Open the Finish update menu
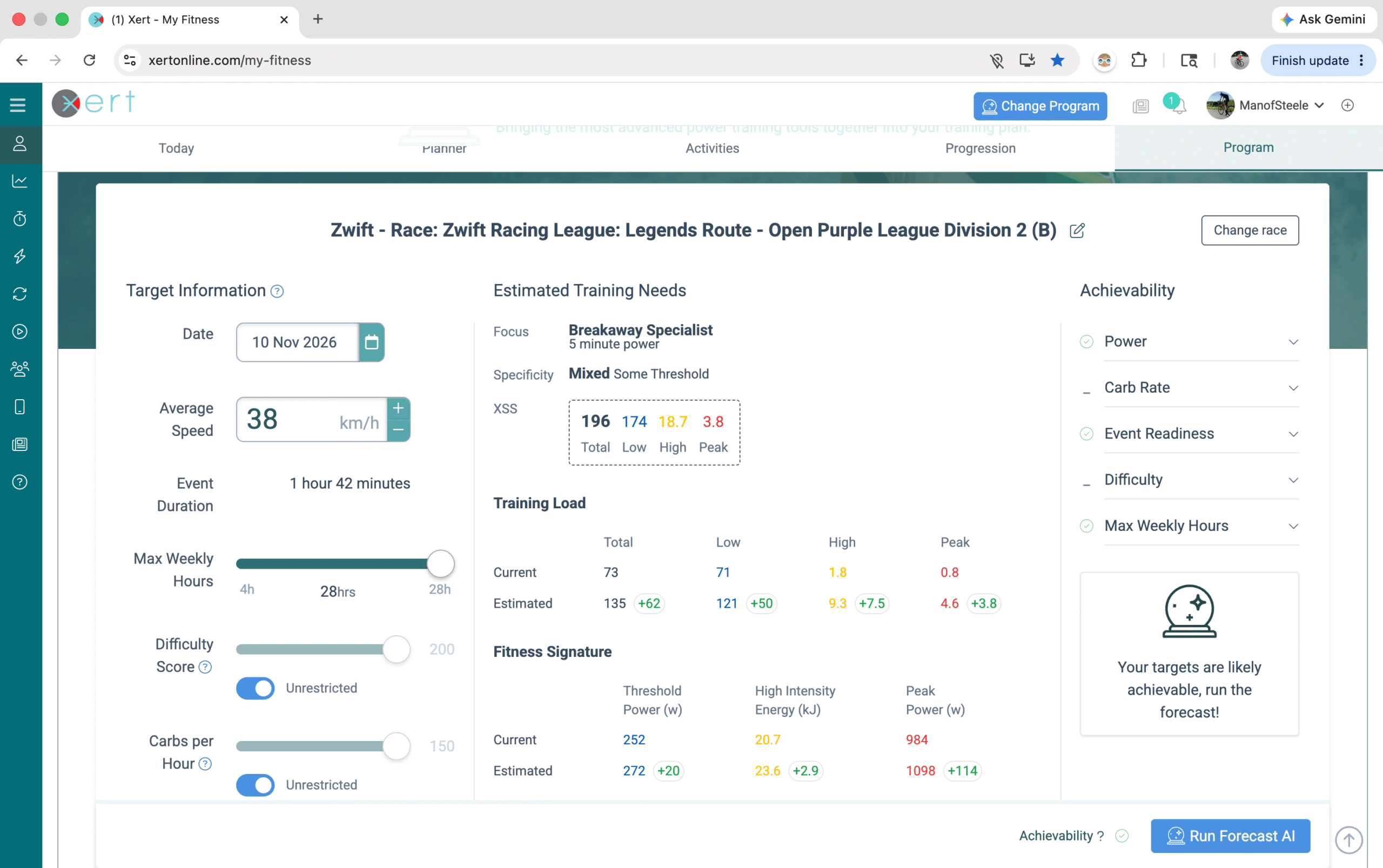The width and height of the screenshot is (1383, 868). coord(1318,60)
